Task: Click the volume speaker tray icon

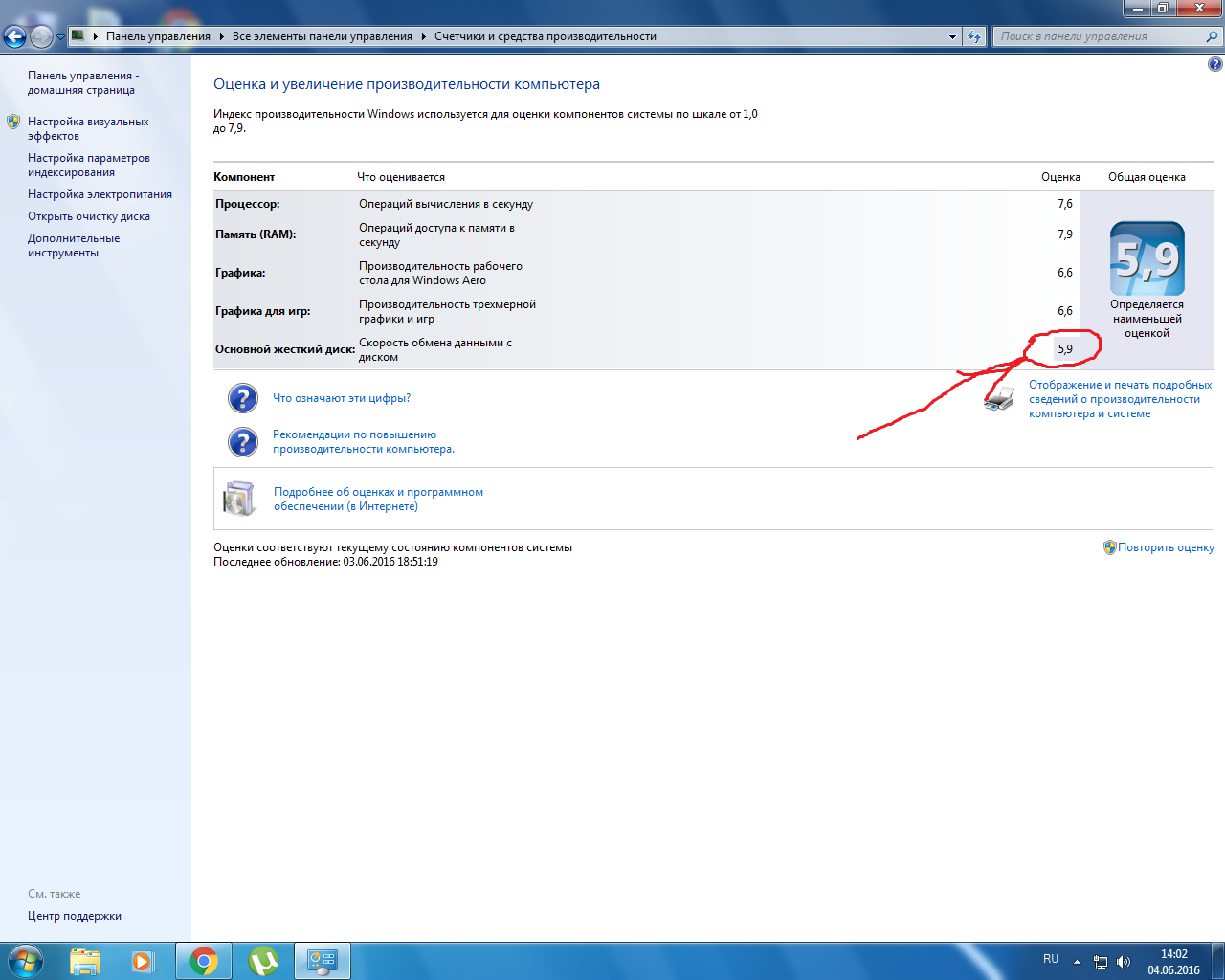Action: point(1124,962)
